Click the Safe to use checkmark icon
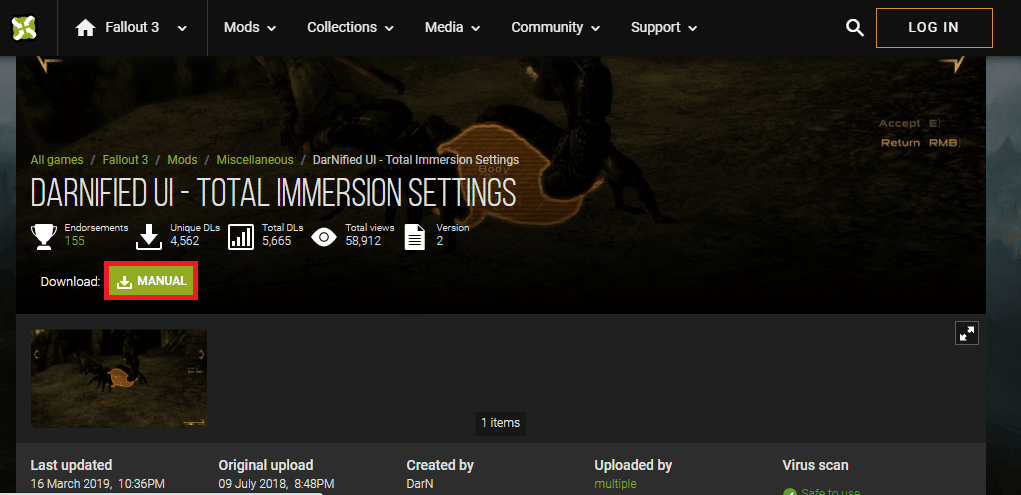This screenshot has height=495, width=1021. pos(789,492)
